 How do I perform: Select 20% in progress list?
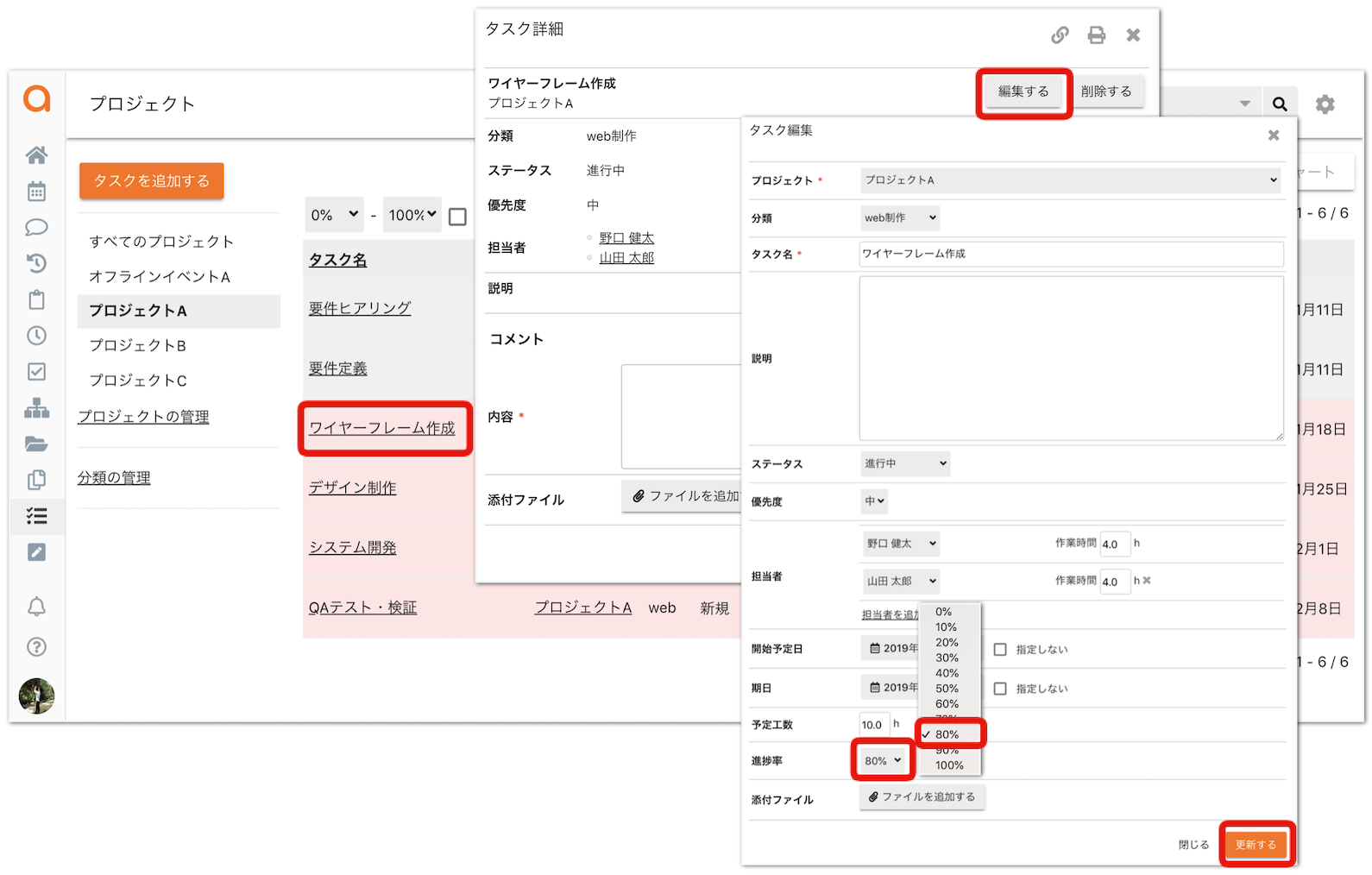(947, 643)
